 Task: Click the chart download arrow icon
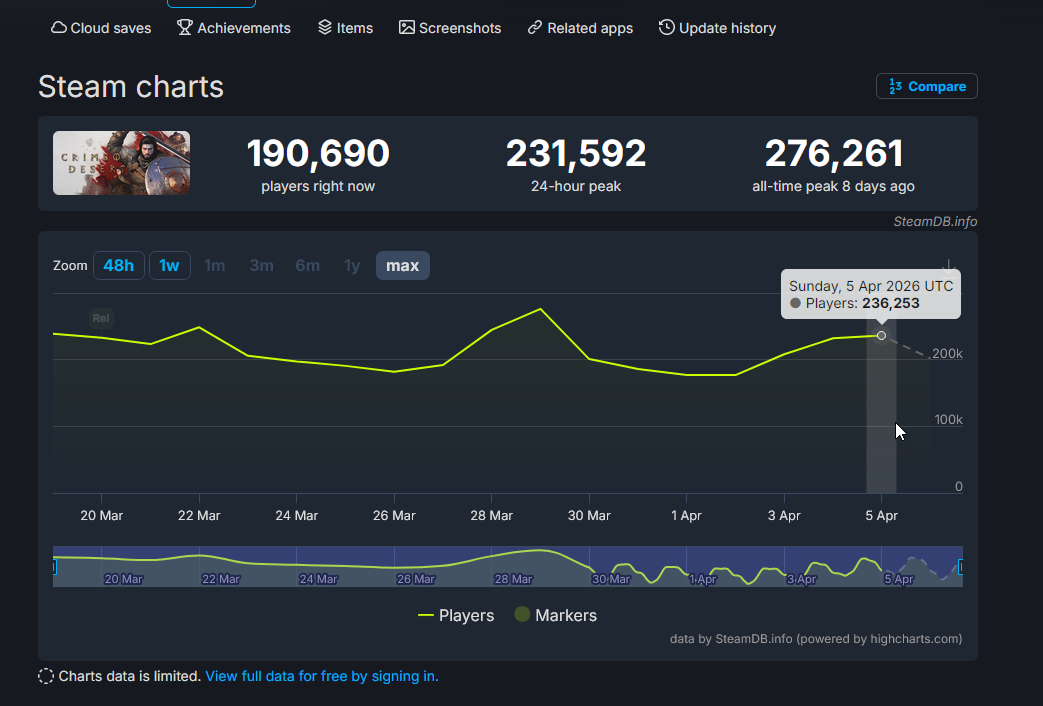coord(949,266)
